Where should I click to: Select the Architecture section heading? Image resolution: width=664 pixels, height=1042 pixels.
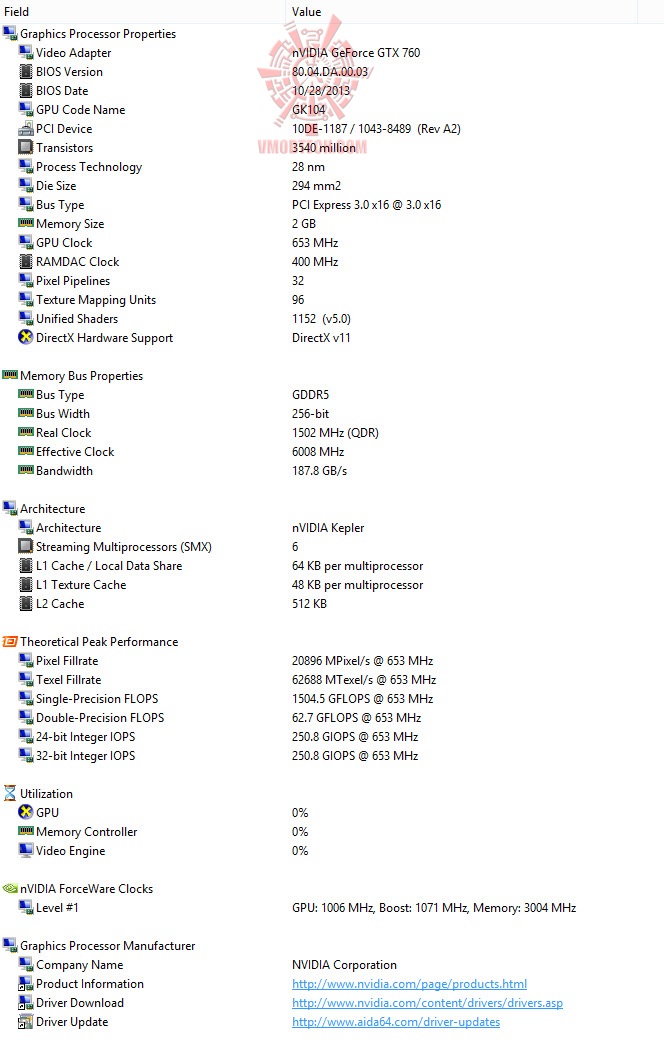tap(53, 508)
